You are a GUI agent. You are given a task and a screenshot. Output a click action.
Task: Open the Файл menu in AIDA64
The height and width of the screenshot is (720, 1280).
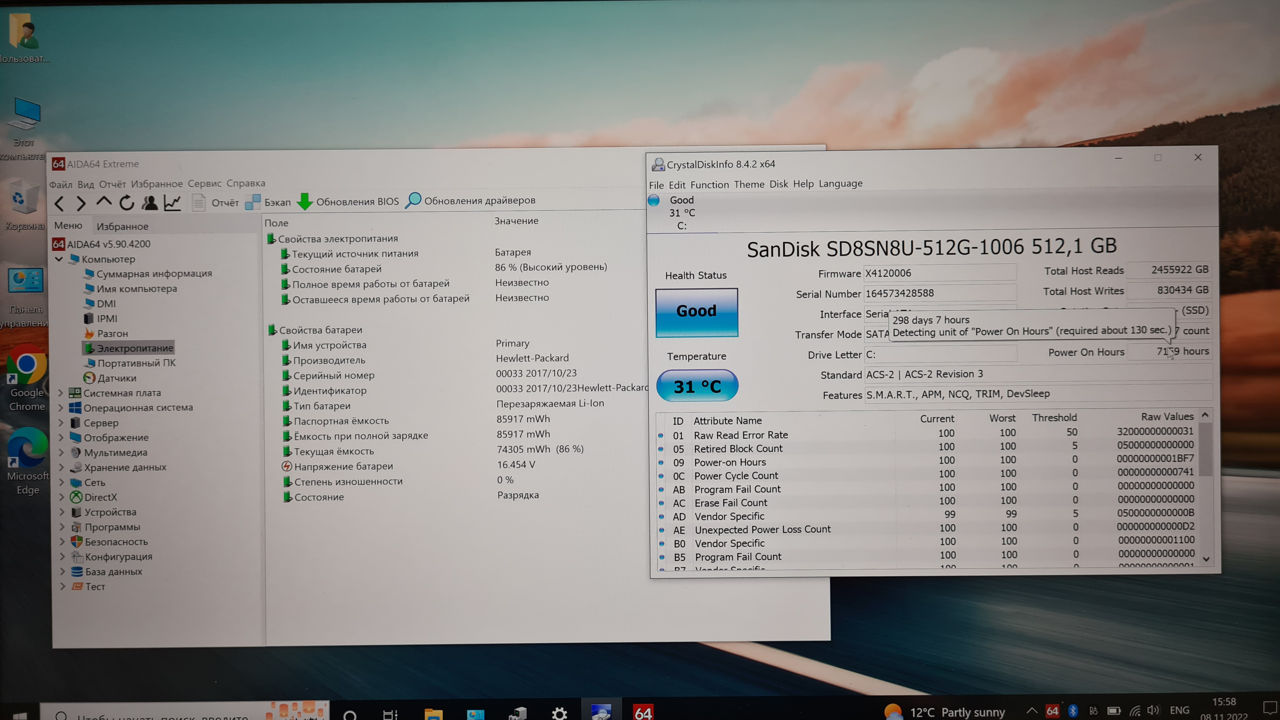click(x=61, y=184)
